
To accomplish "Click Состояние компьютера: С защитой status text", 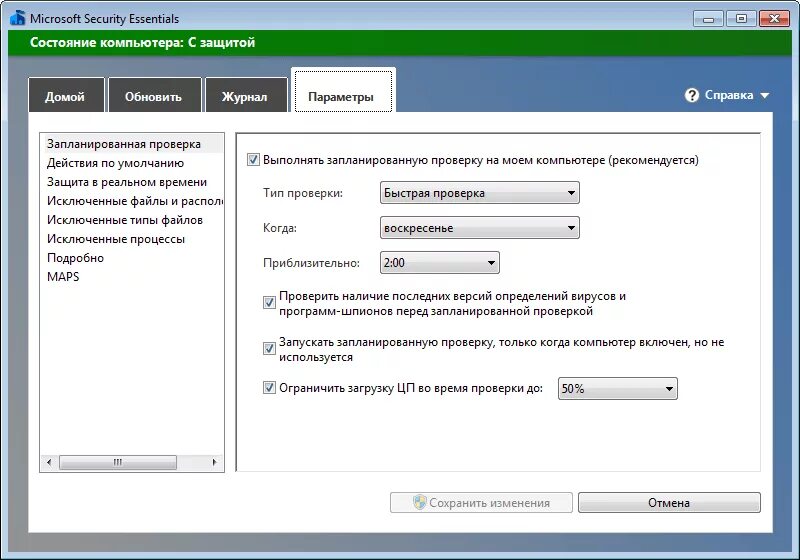I will tap(142, 42).
